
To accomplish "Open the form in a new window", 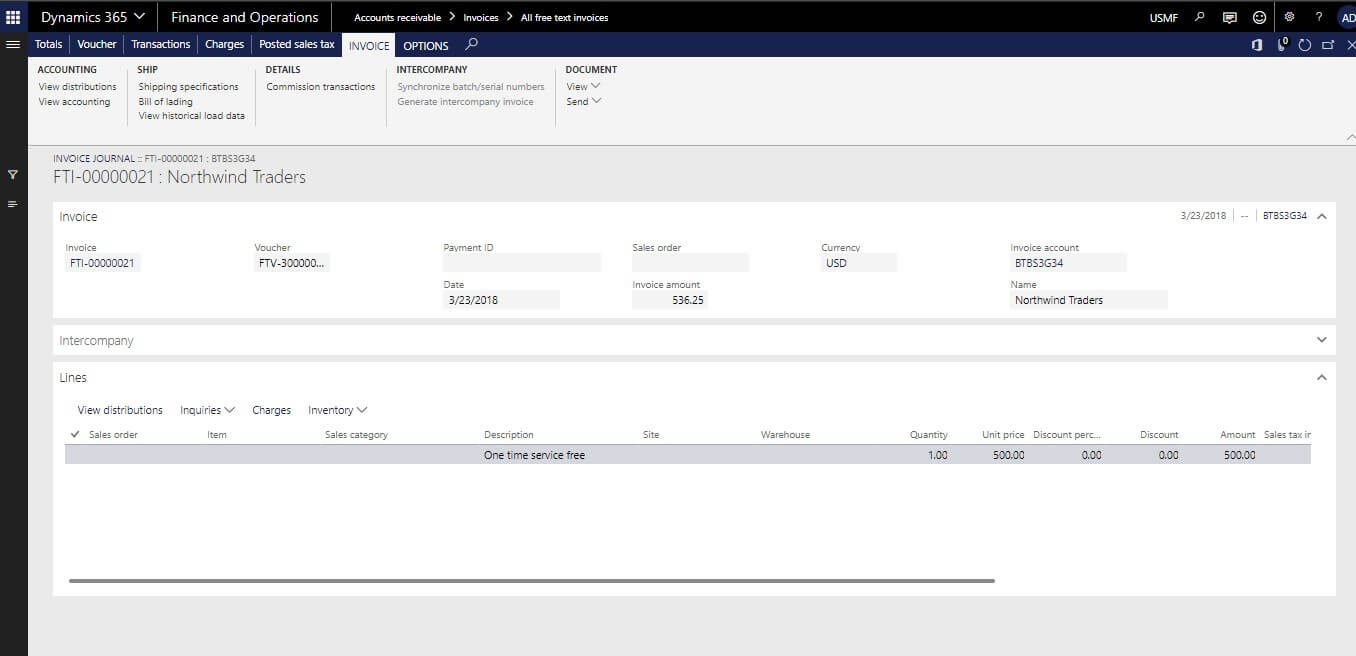I will pos(1328,45).
